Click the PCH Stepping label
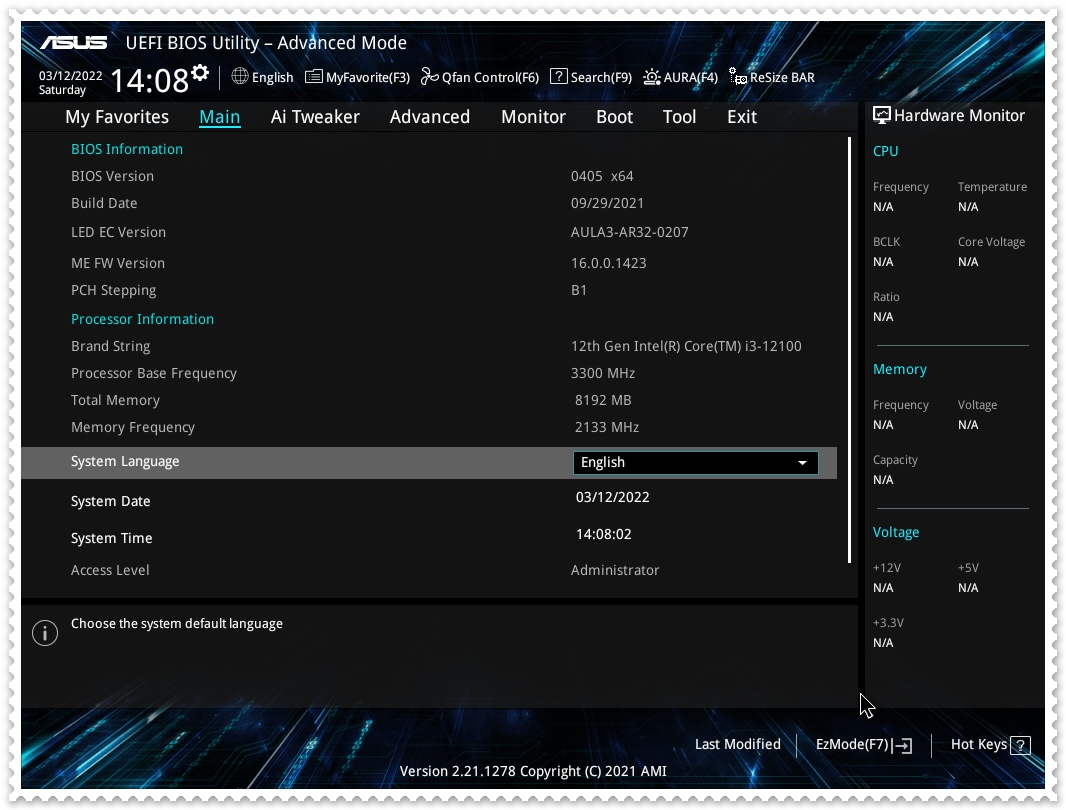 (114, 290)
